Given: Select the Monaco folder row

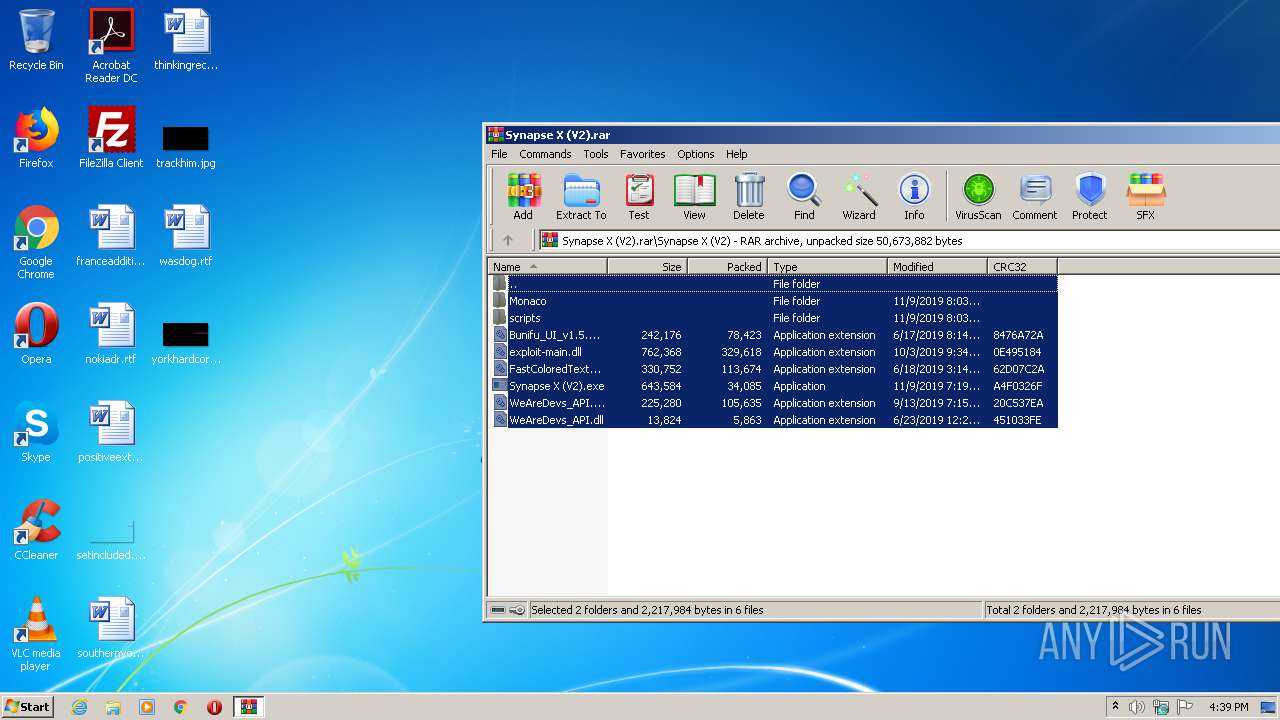Looking at the screenshot, I should tap(773, 301).
